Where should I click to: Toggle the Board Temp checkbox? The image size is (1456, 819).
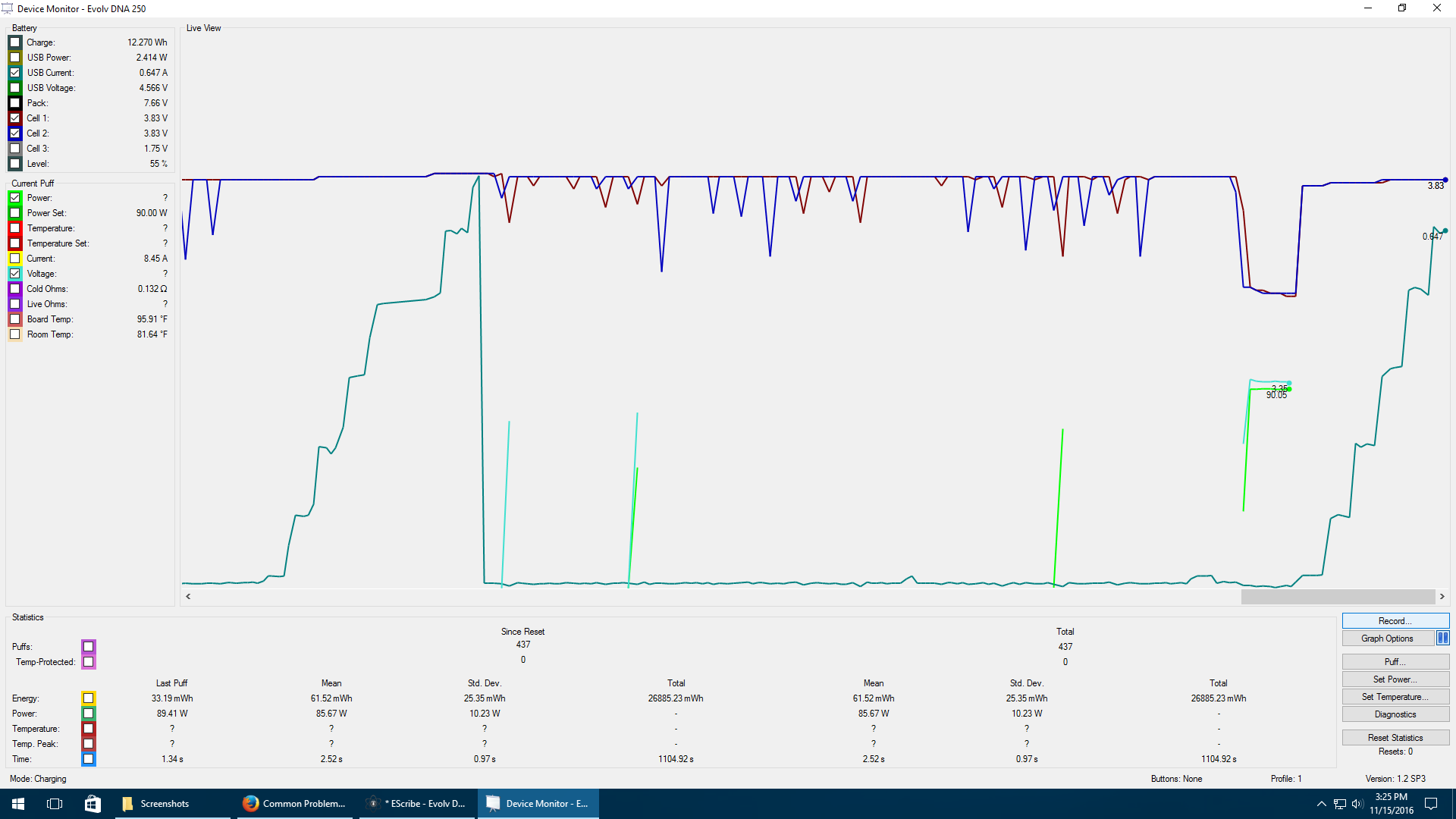click(x=15, y=319)
